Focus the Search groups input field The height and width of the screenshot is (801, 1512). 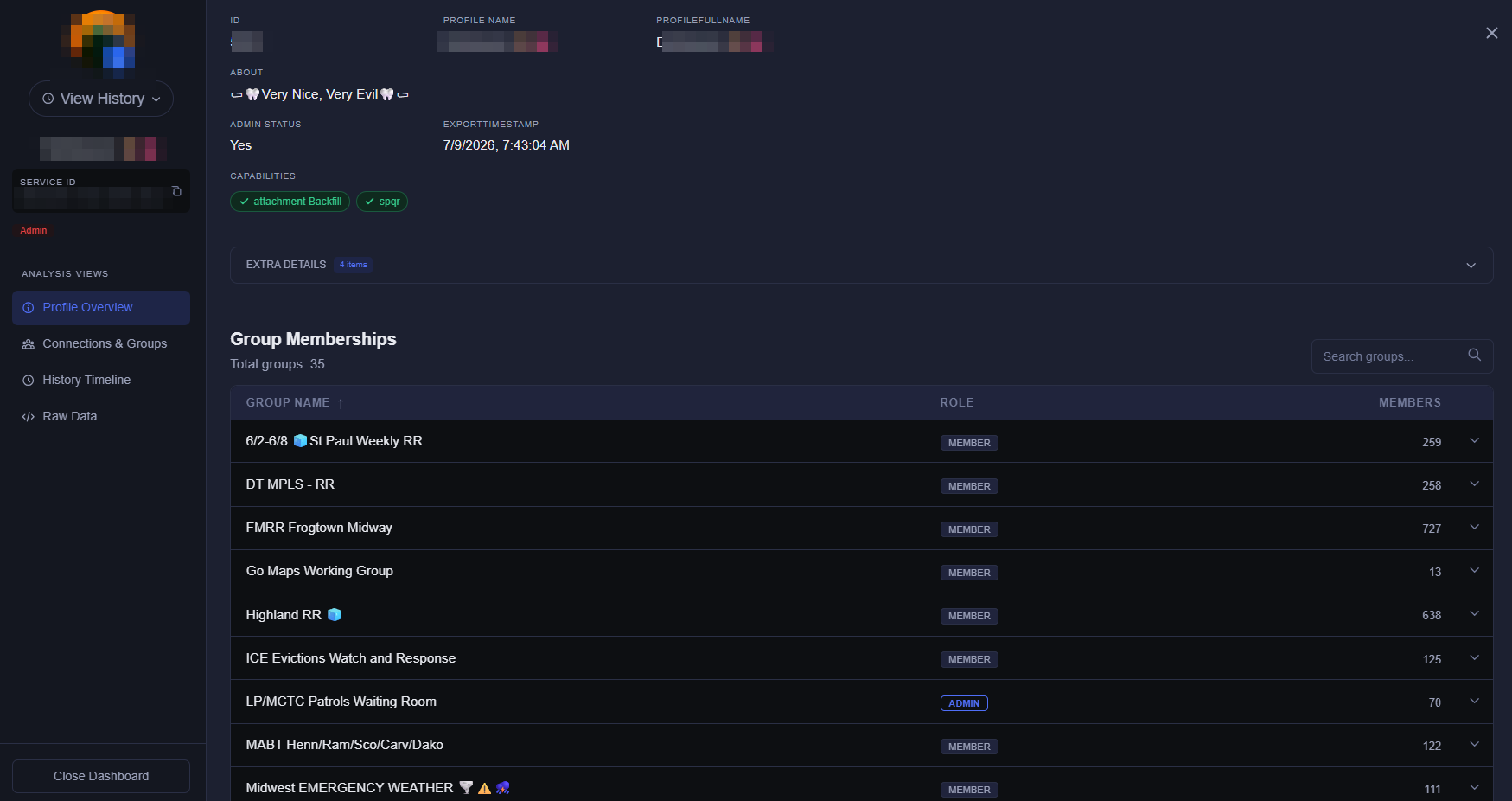[1391, 356]
